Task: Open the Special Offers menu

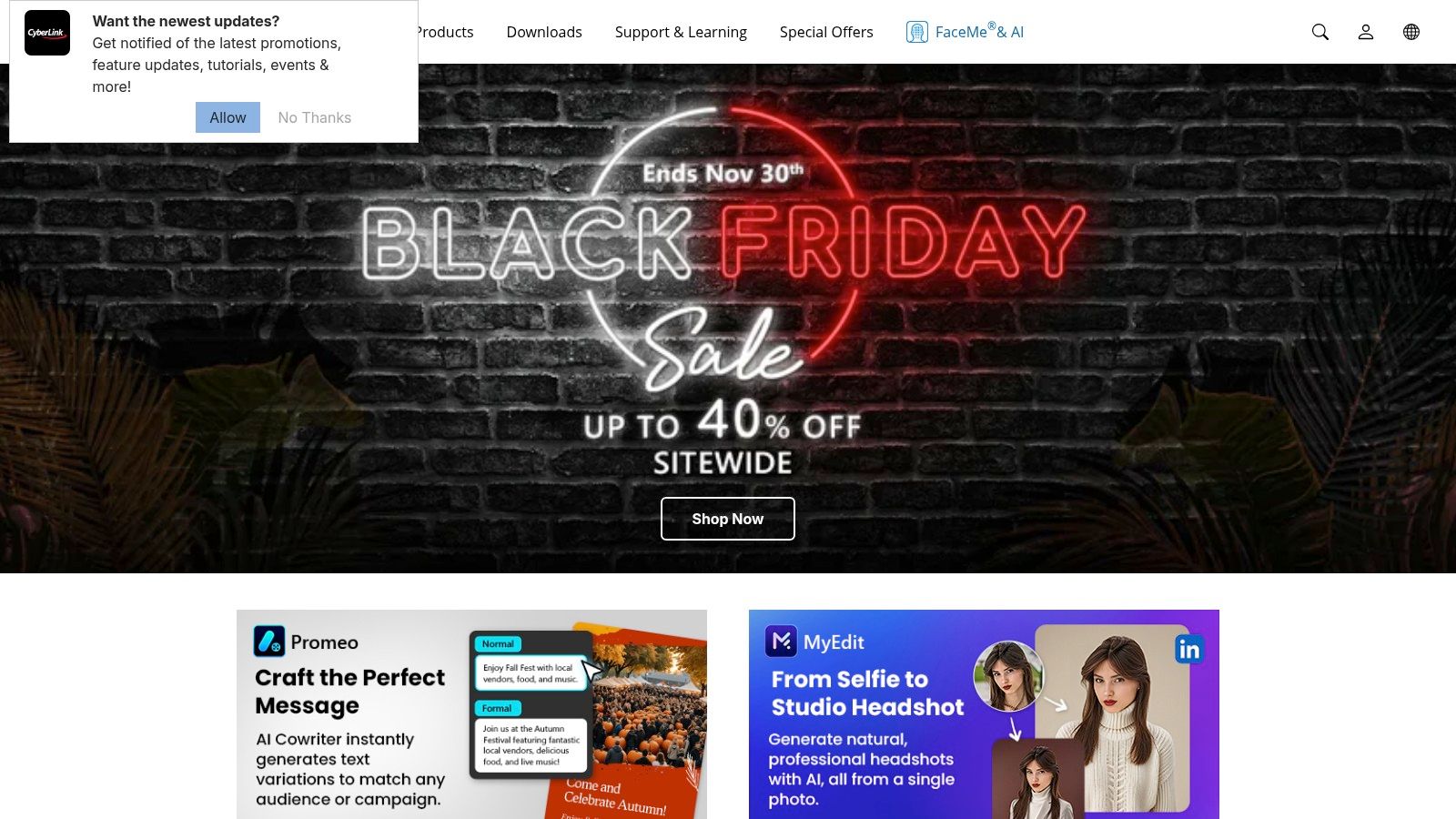Action: (826, 32)
